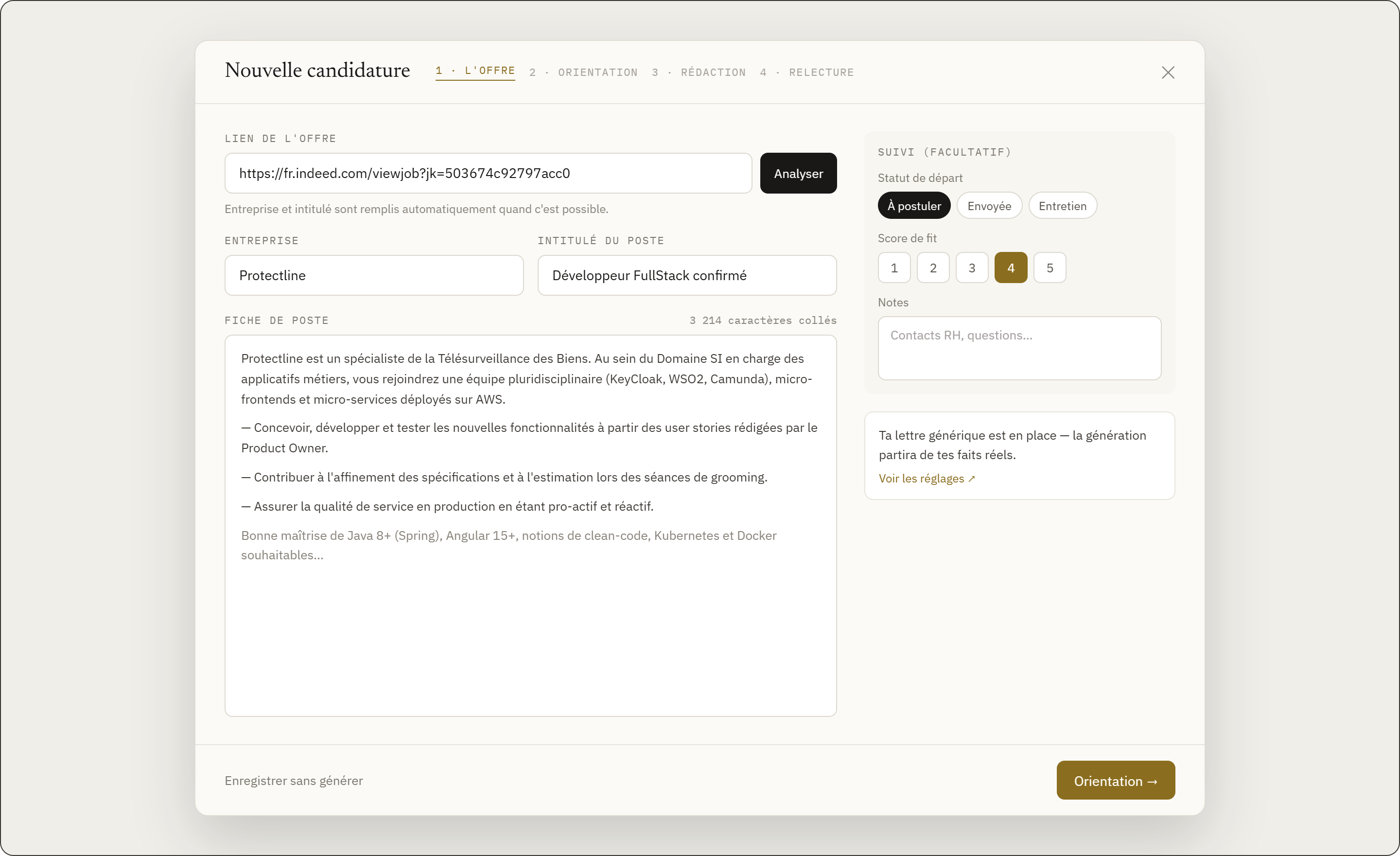Click the 'Statut de départ' label
The height and width of the screenshot is (856, 1400).
pos(920,178)
